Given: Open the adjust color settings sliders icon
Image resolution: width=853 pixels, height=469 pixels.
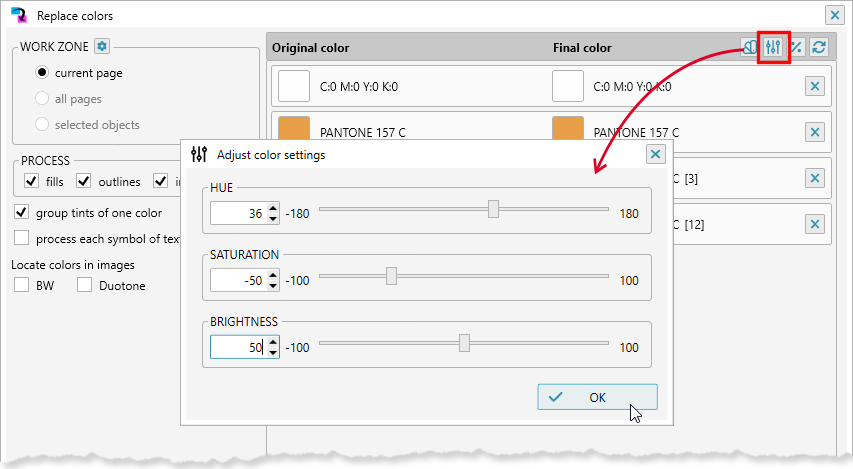Looking at the screenshot, I should coord(773,47).
